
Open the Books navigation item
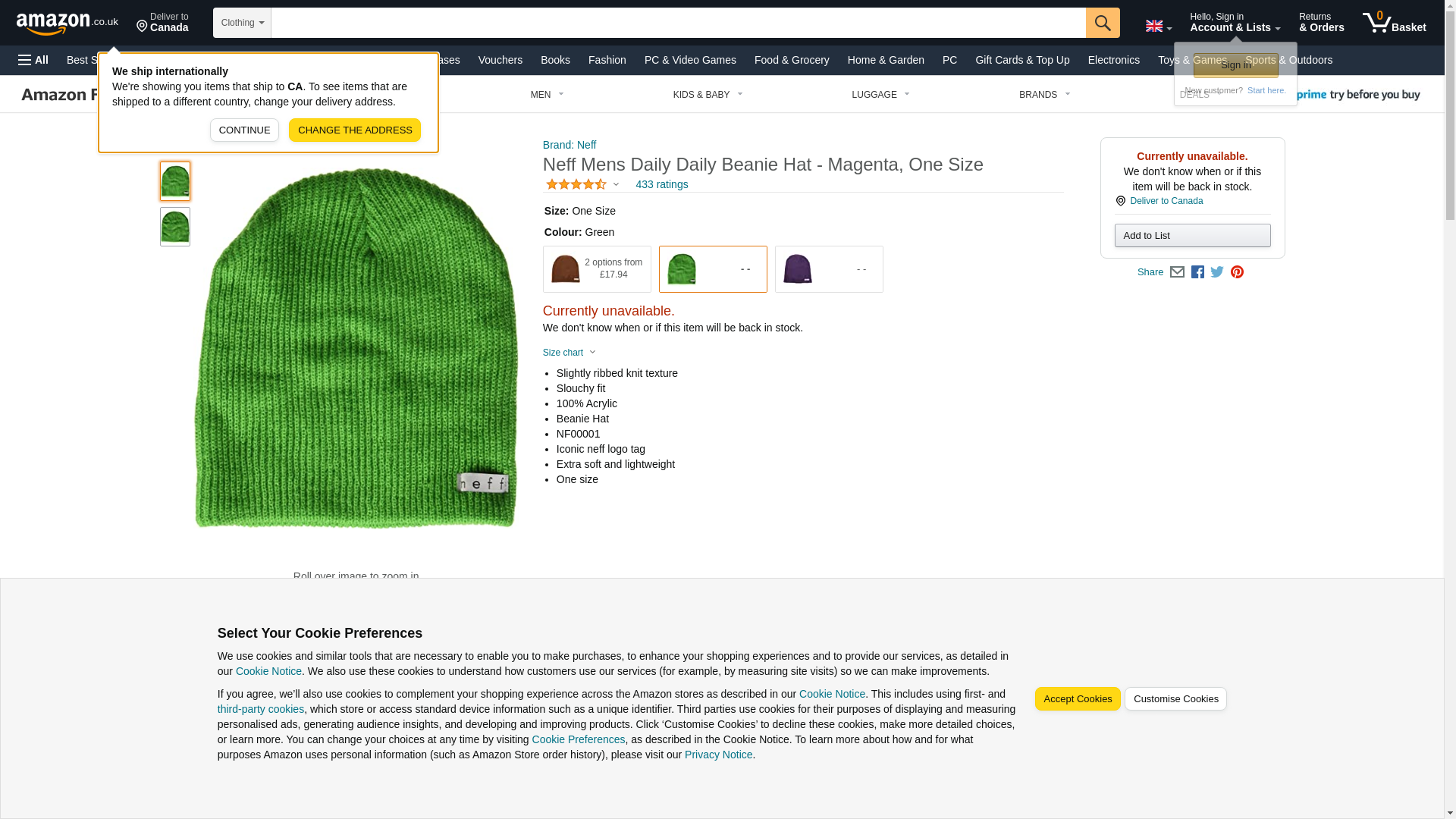click(x=555, y=60)
